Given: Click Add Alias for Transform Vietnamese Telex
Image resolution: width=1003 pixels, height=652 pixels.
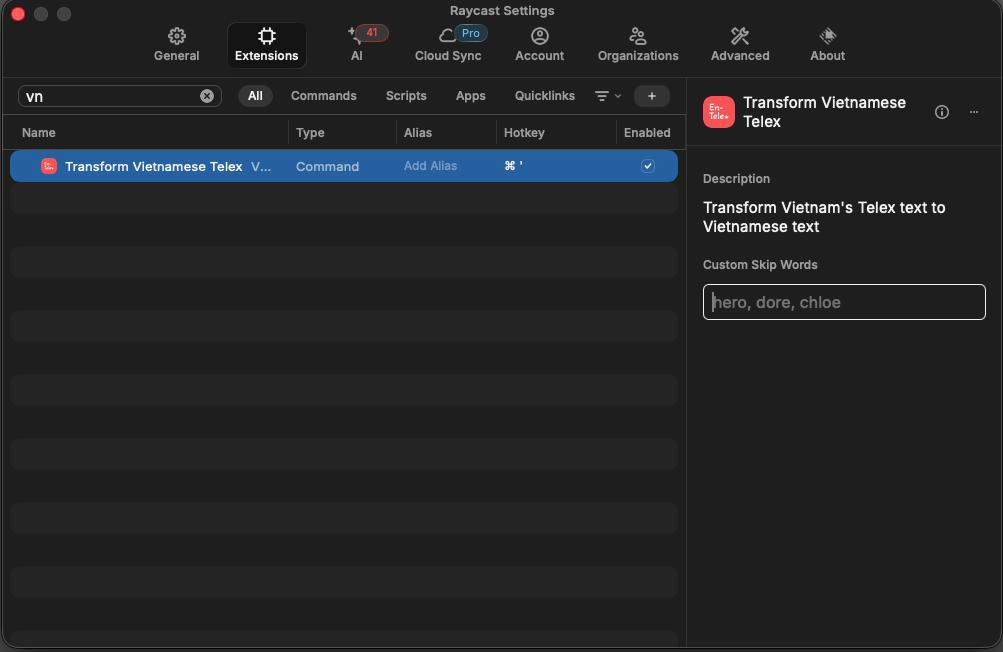Looking at the screenshot, I should pos(430,166).
